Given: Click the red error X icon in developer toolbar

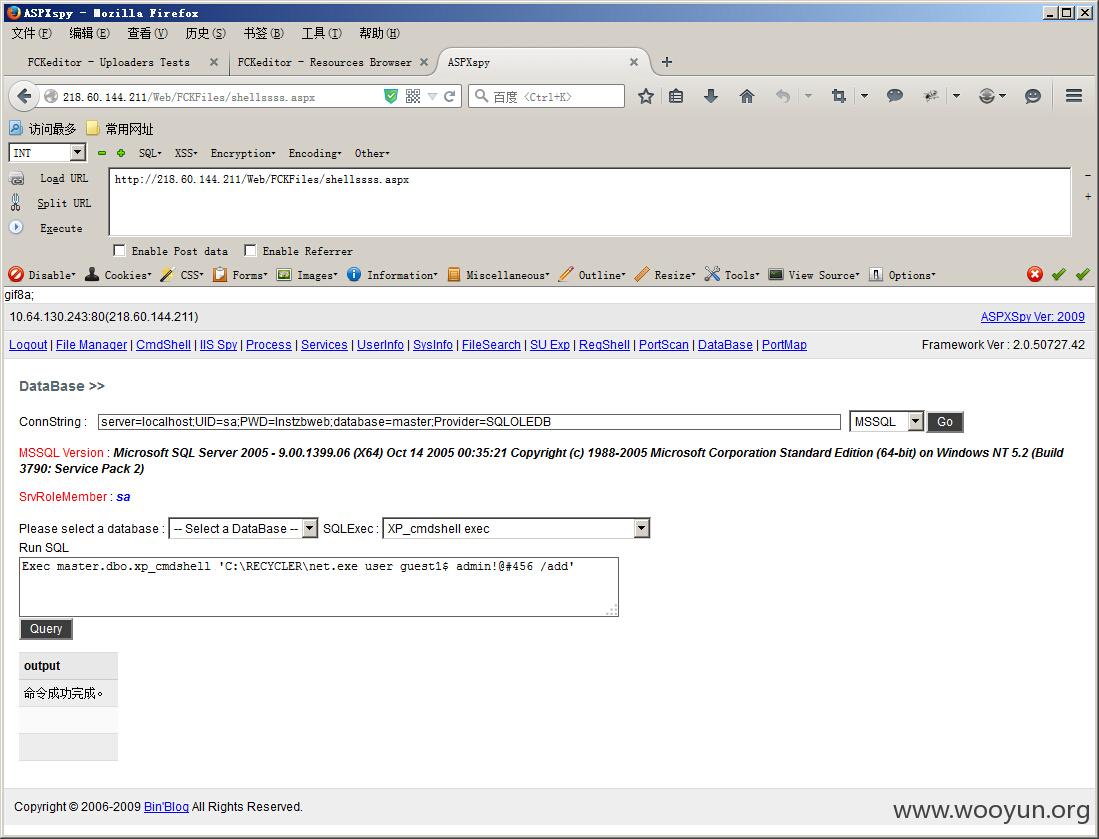Looking at the screenshot, I should tap(1035, 274).
